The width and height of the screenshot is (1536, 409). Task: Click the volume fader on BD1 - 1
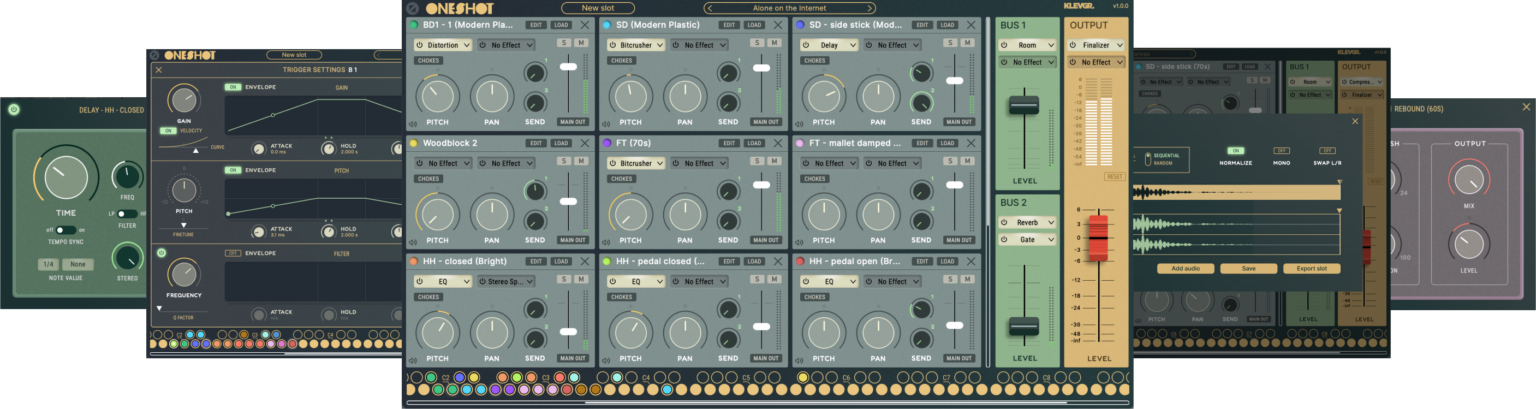click(568, 67)
